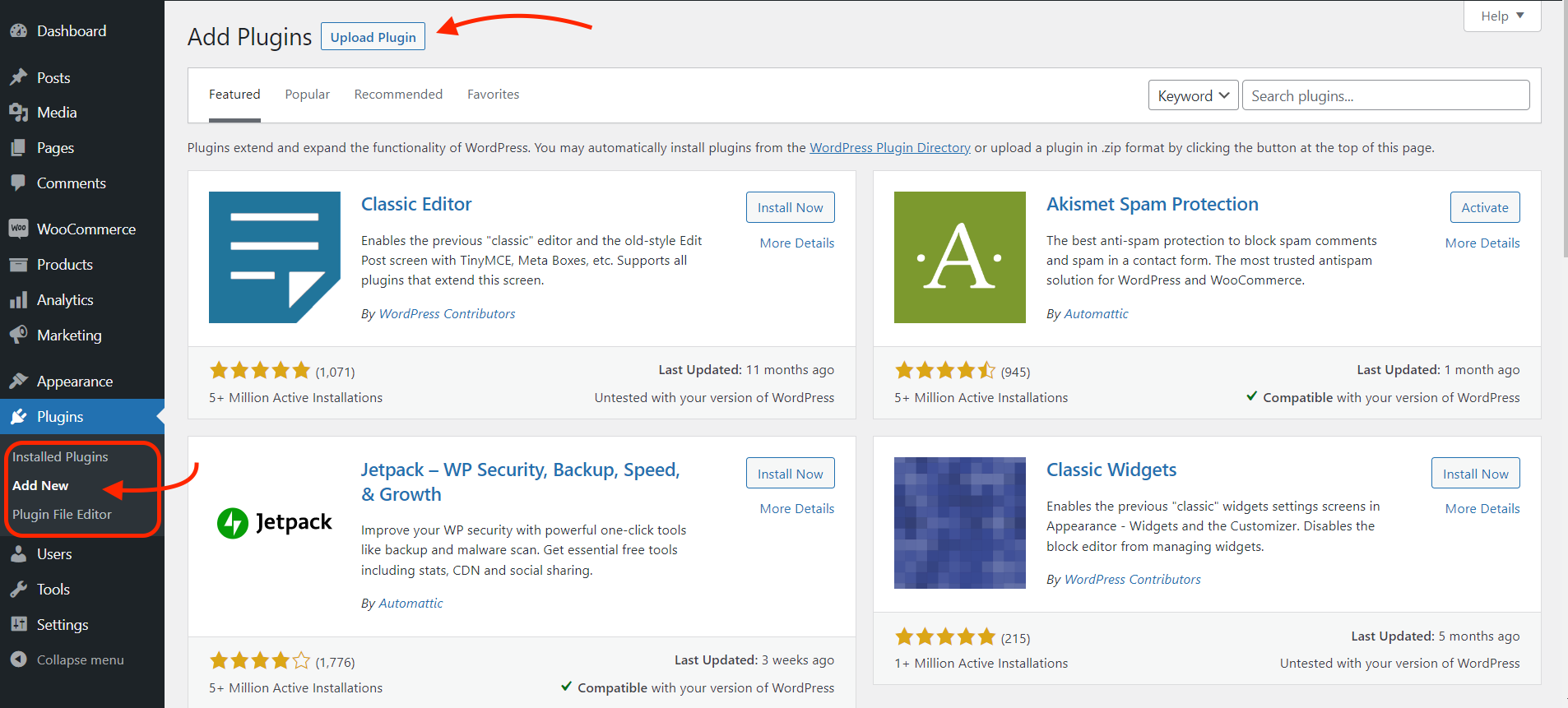Open More Details for Classic Editor

click(797, 243)
